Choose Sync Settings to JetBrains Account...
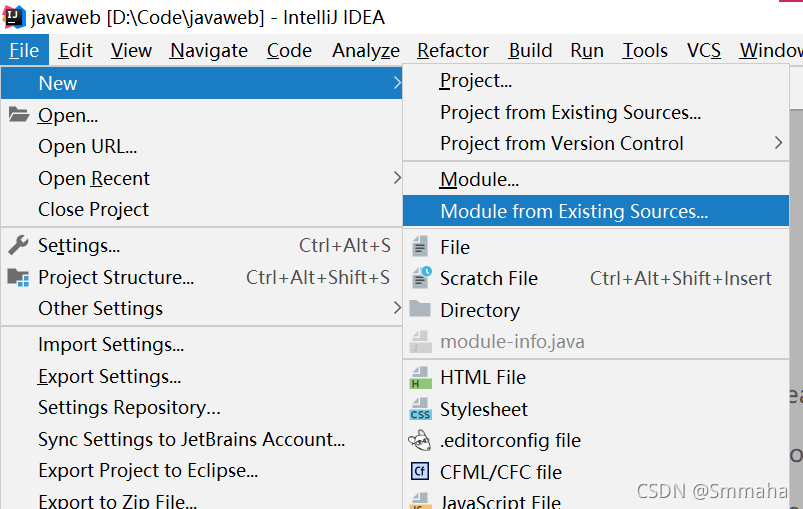 (201, 439)
